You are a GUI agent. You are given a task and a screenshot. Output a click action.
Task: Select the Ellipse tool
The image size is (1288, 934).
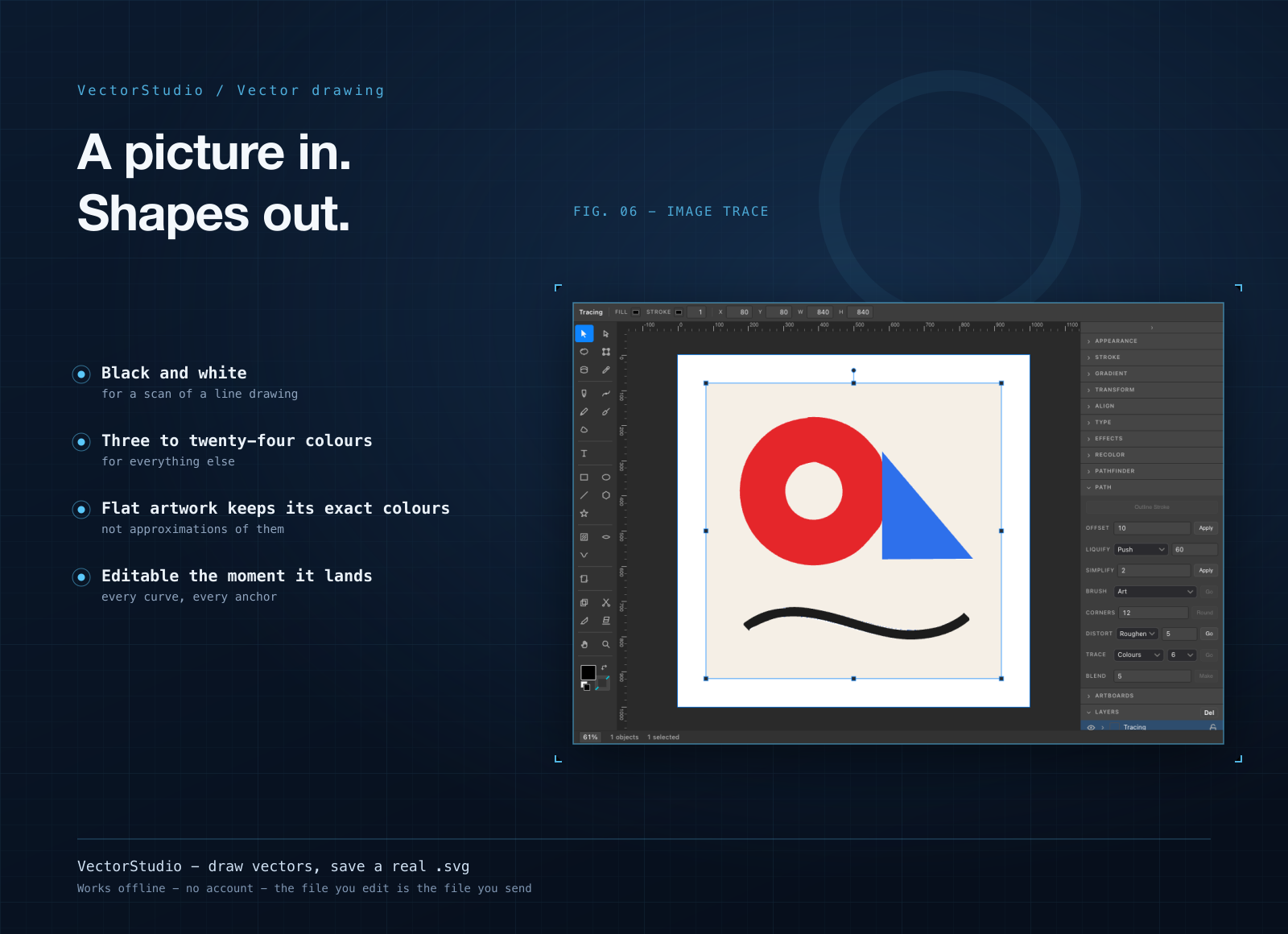(606, 477)
